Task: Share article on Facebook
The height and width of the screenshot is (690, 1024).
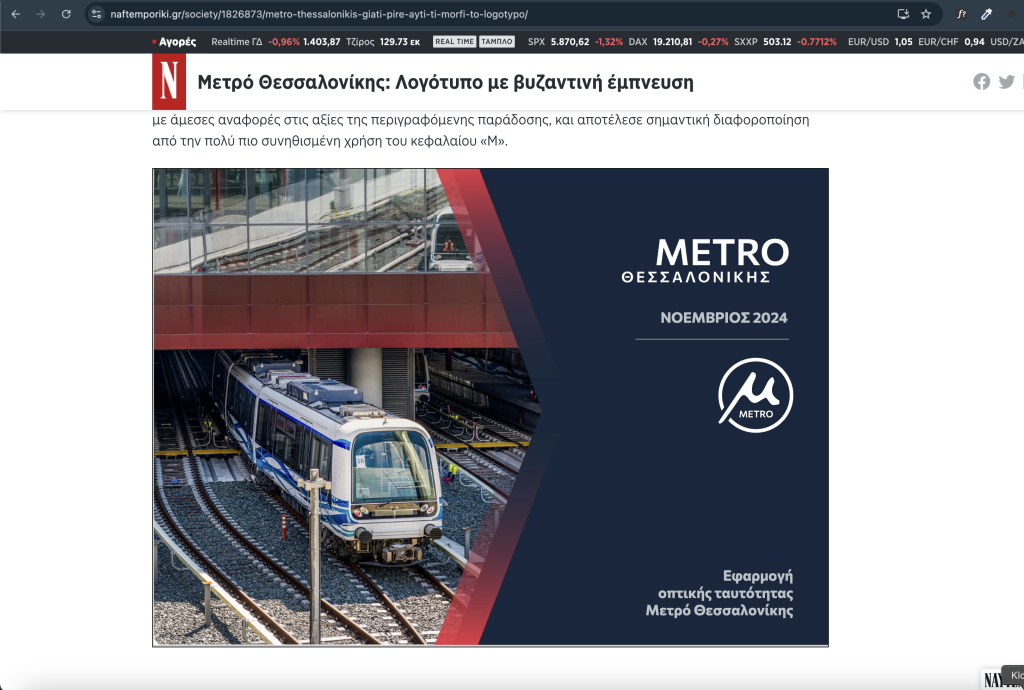Action: [982, 82]
